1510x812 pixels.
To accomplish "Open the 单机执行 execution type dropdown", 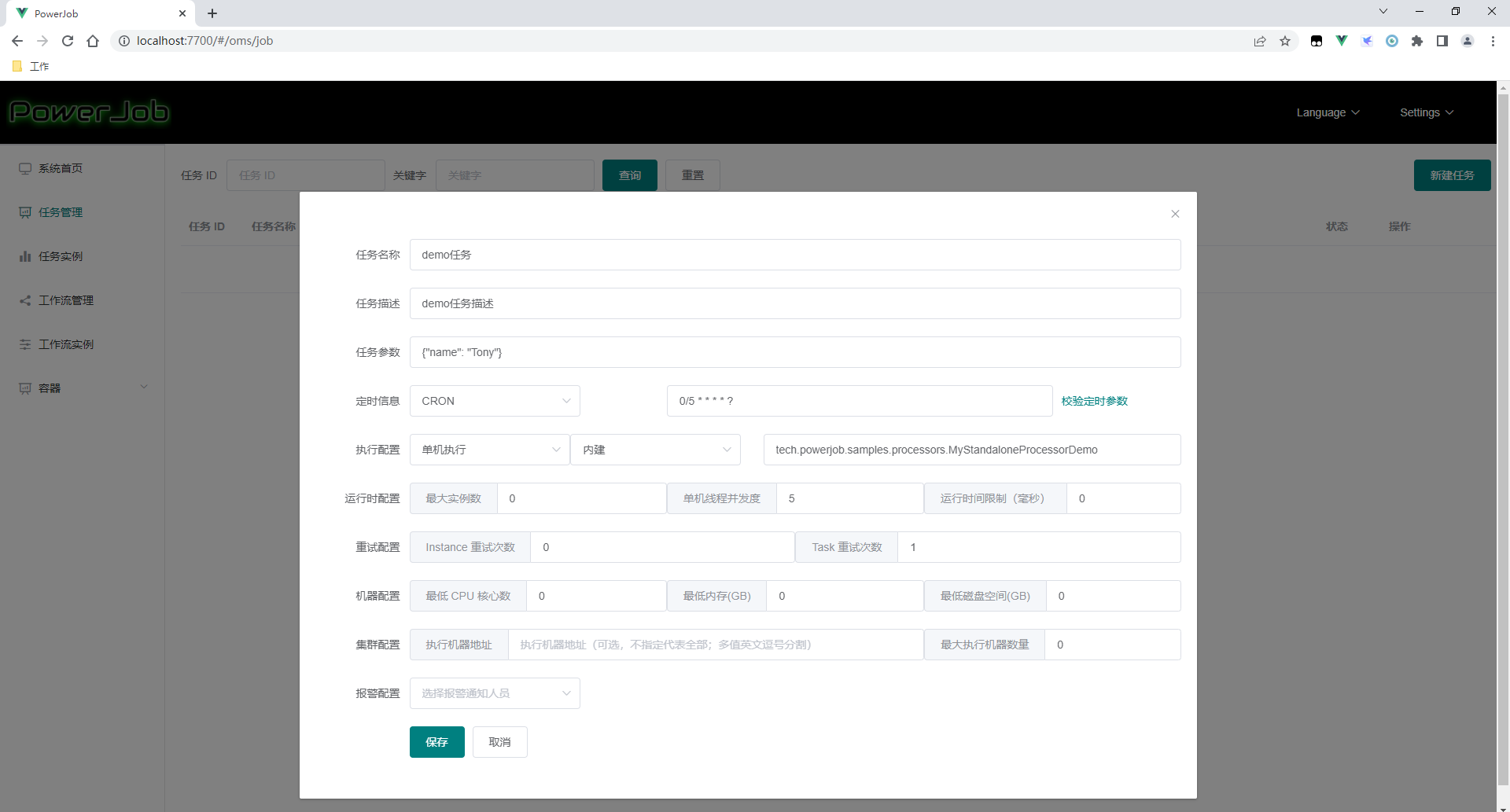I will (490, 450).
